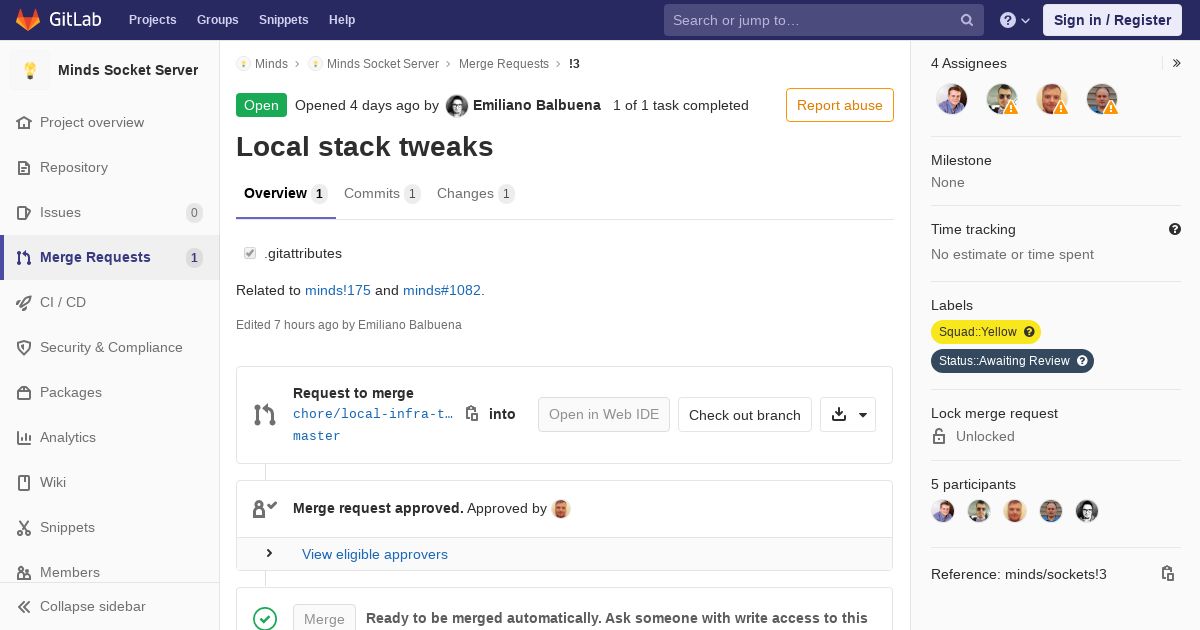The height and width of the screenshot is (630, 1200).
Task: Click the Squad::Yellow label
Action: [977, 332]
